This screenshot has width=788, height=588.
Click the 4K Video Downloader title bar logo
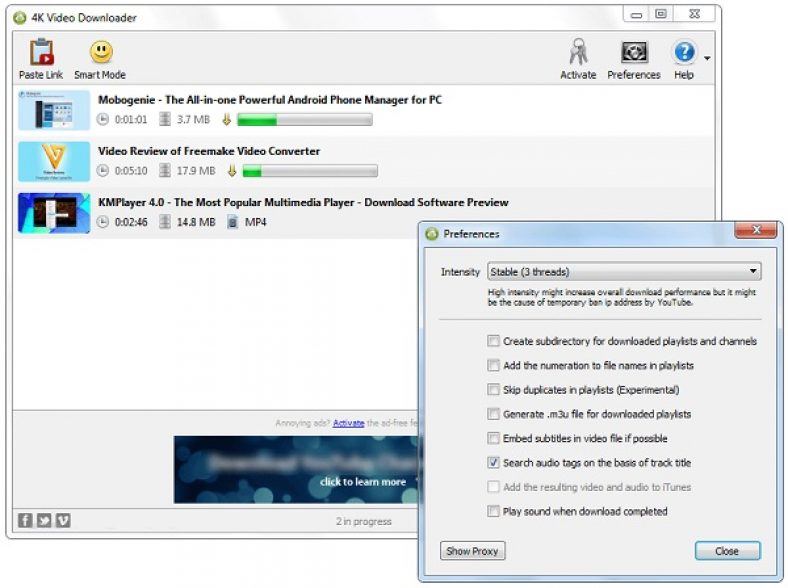tap(20, 18)
